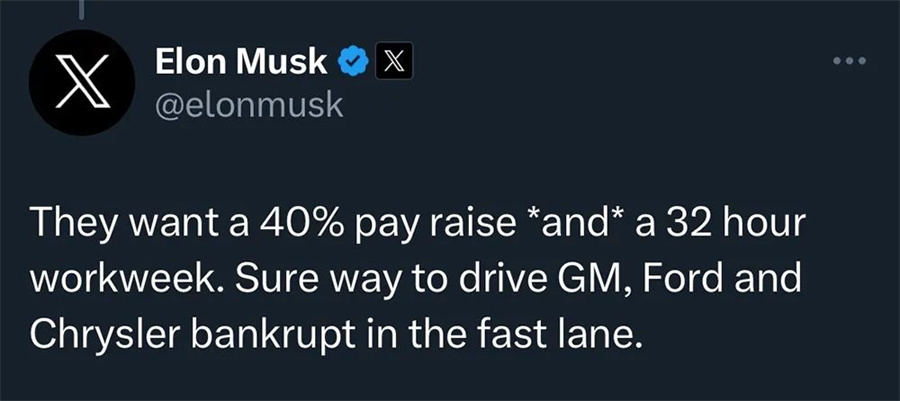Click the X affiliation badge beside name
Screen dimensions: 900x401
(x=388, y=63)
